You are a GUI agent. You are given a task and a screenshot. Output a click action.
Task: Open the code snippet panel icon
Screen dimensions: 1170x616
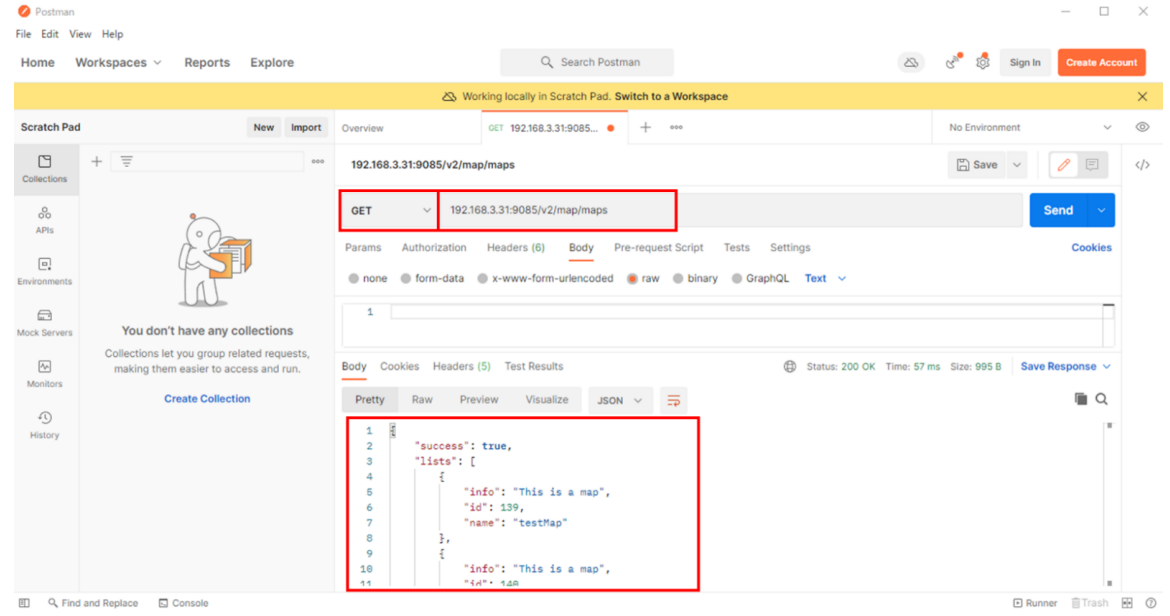pyautogui.click(x=1142, y=165)
